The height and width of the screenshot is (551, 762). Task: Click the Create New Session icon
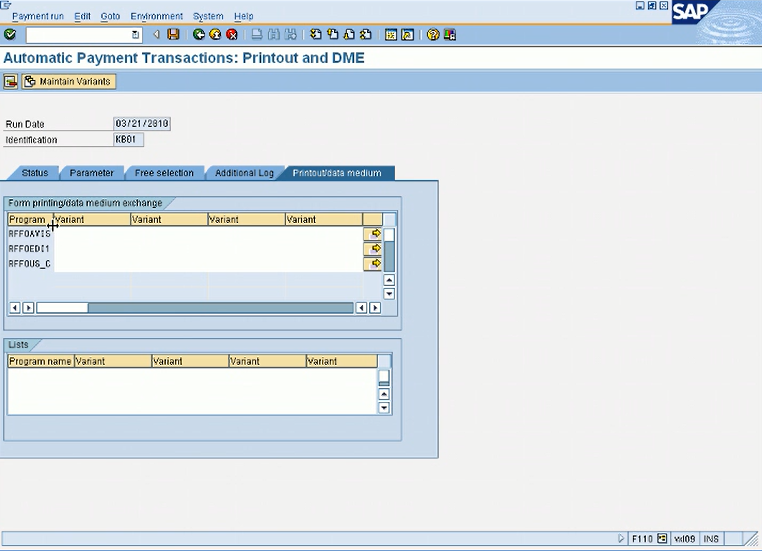pyautogui.click(x=391, y=34)
